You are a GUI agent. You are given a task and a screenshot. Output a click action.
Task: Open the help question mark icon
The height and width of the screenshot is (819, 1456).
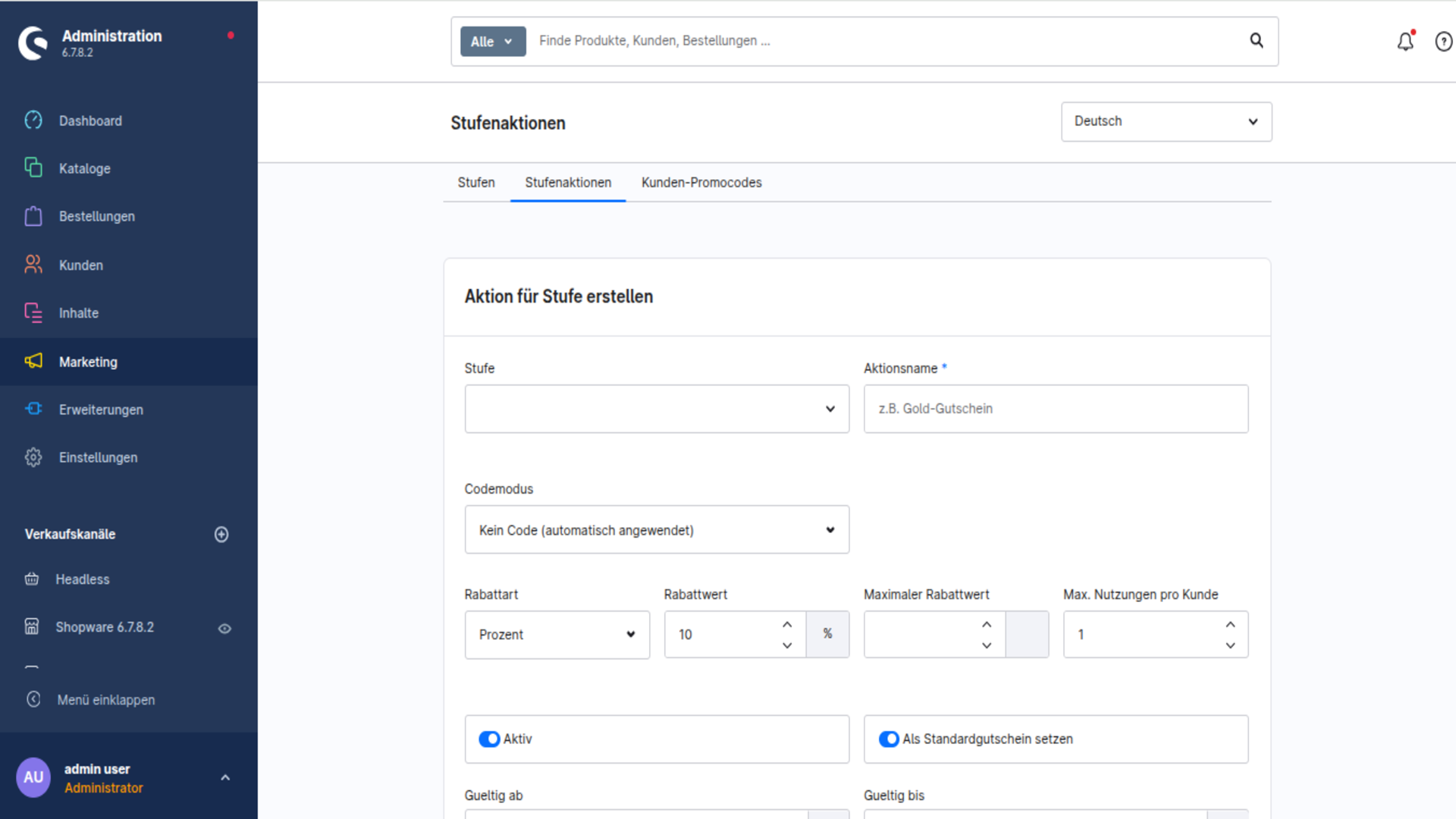click(1444, 42)
